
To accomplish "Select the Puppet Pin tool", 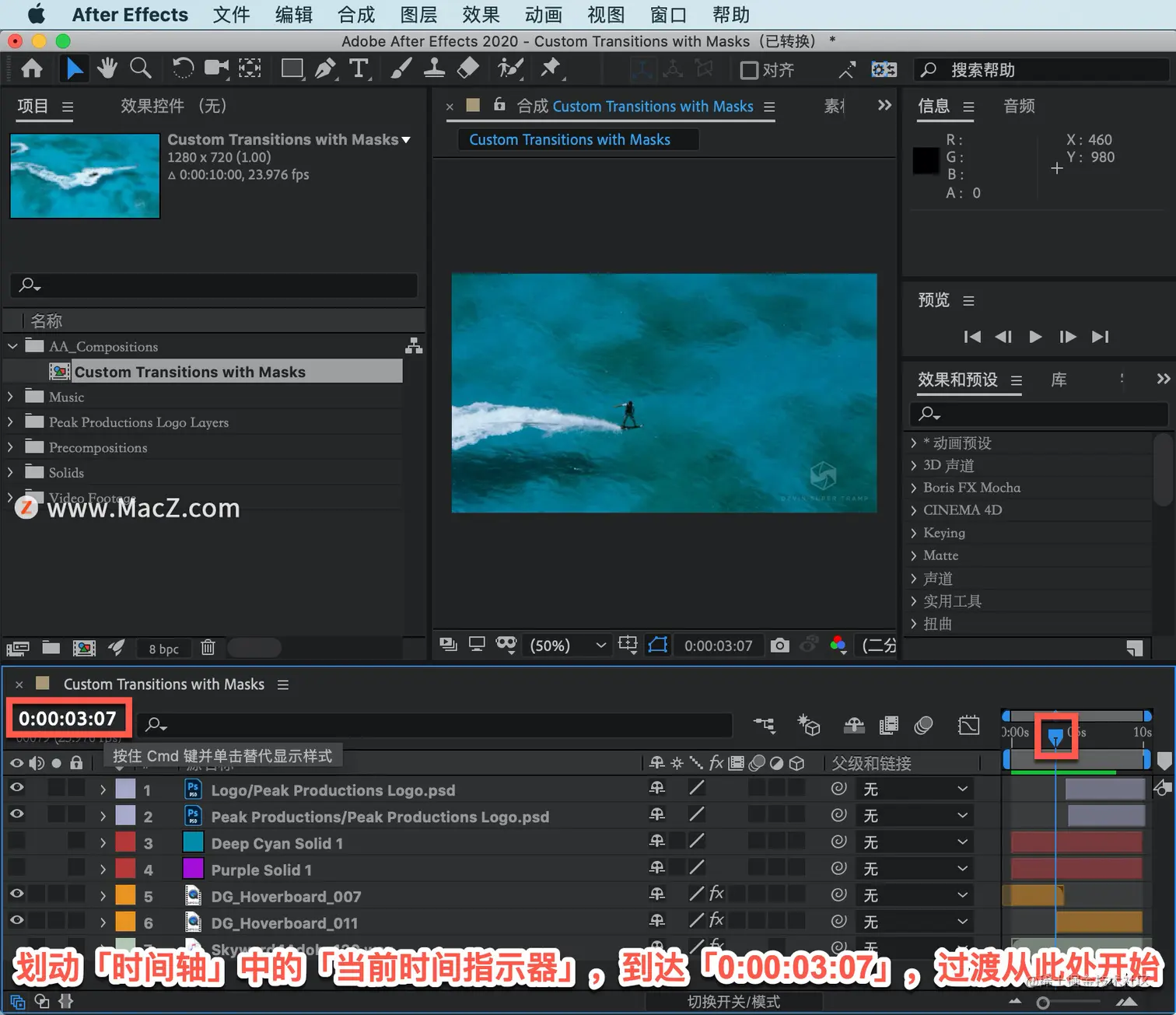I will [551, 69].
